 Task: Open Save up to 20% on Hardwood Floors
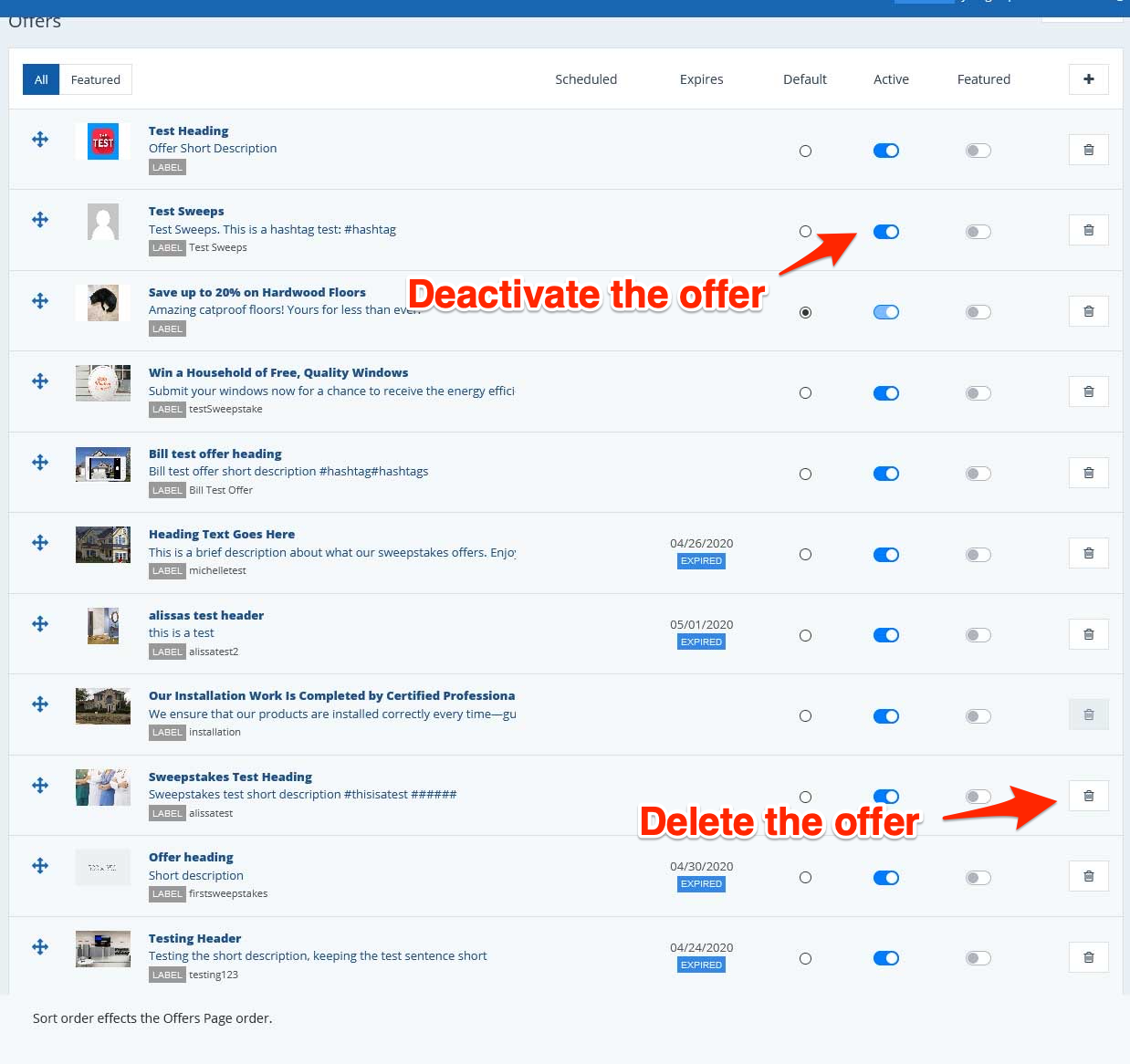point(256,292)
